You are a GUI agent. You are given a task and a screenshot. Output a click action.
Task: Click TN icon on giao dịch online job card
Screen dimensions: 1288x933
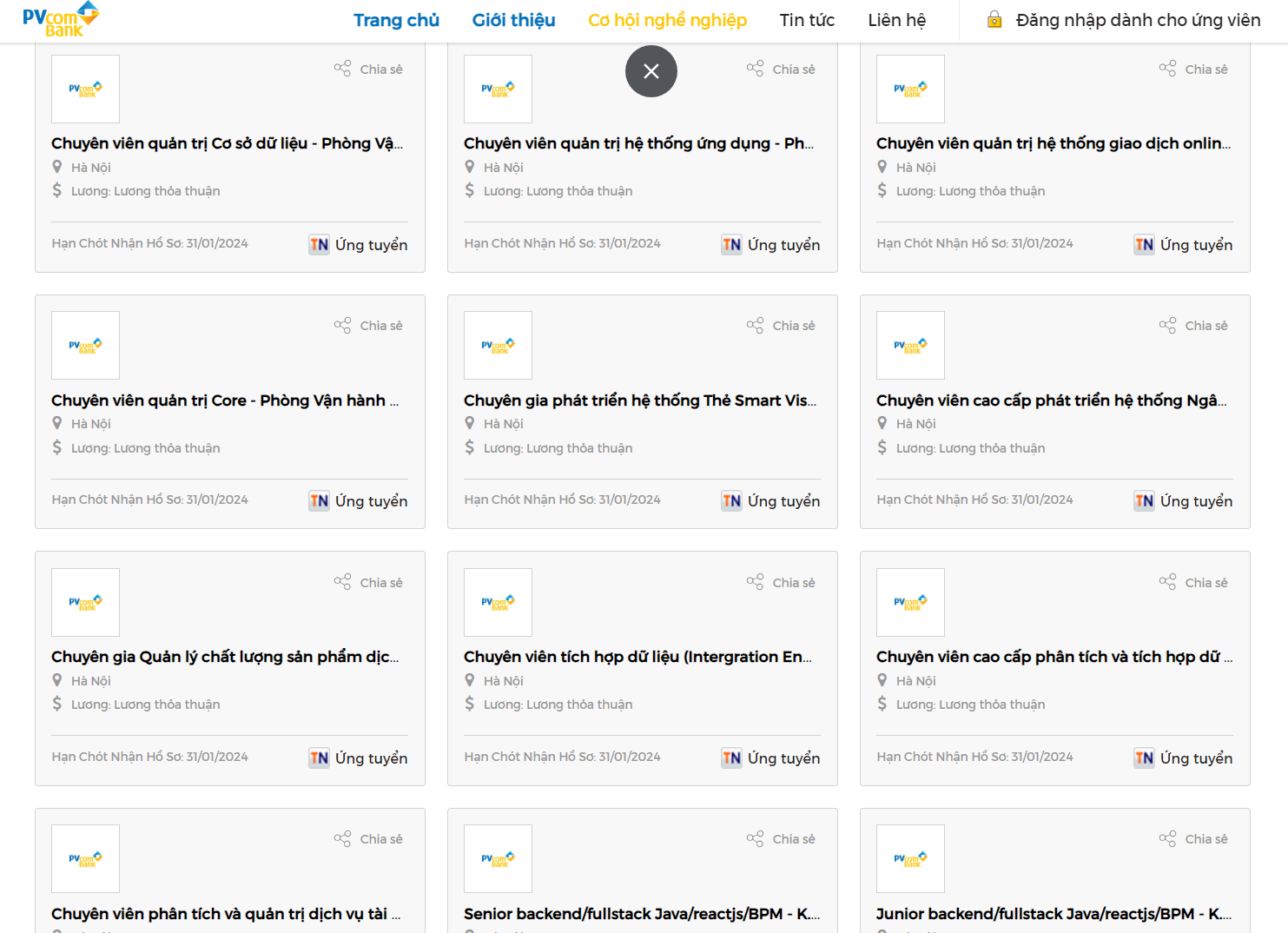point(1145,245)
